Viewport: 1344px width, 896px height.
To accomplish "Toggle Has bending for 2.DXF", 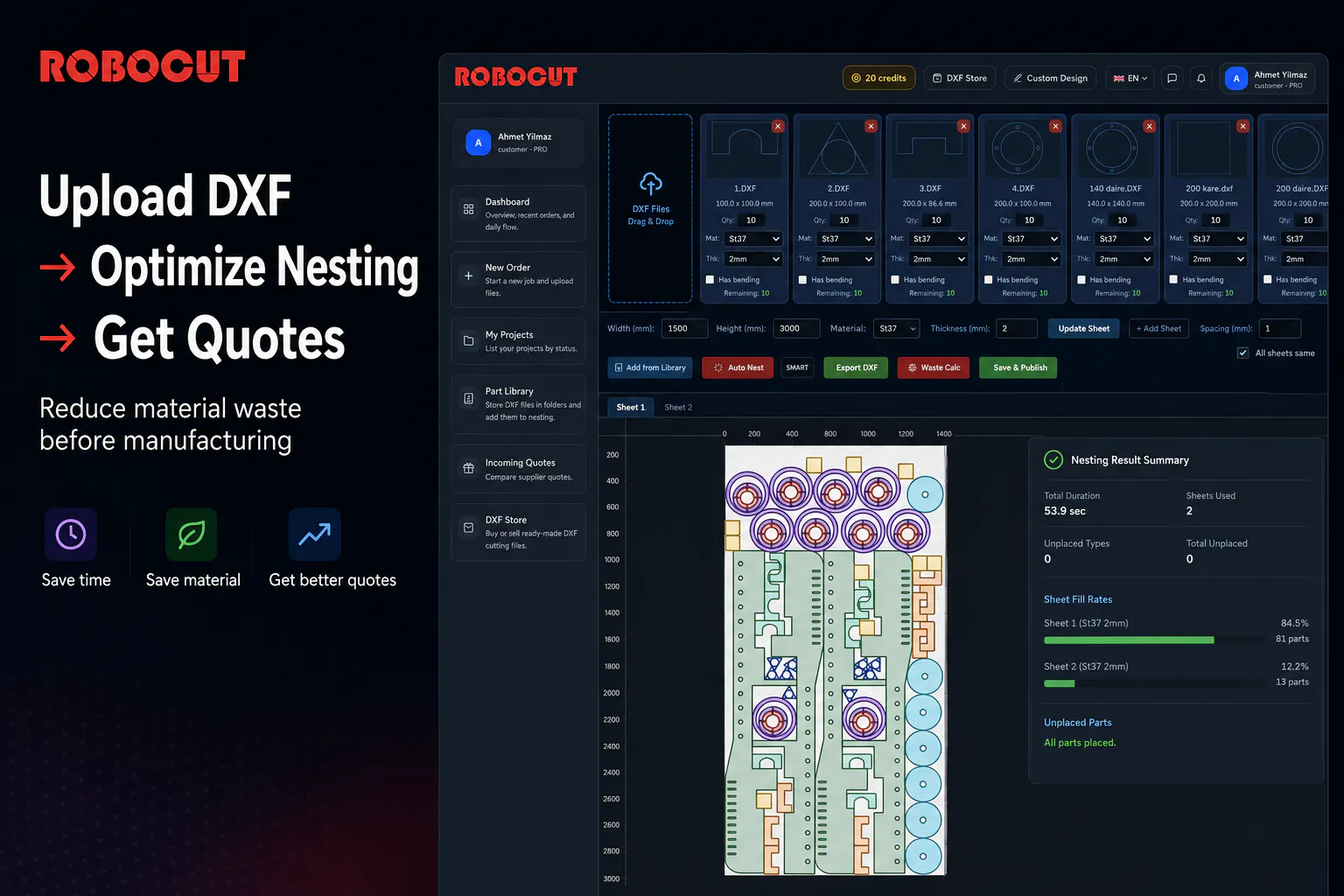I will pos(803,280).
